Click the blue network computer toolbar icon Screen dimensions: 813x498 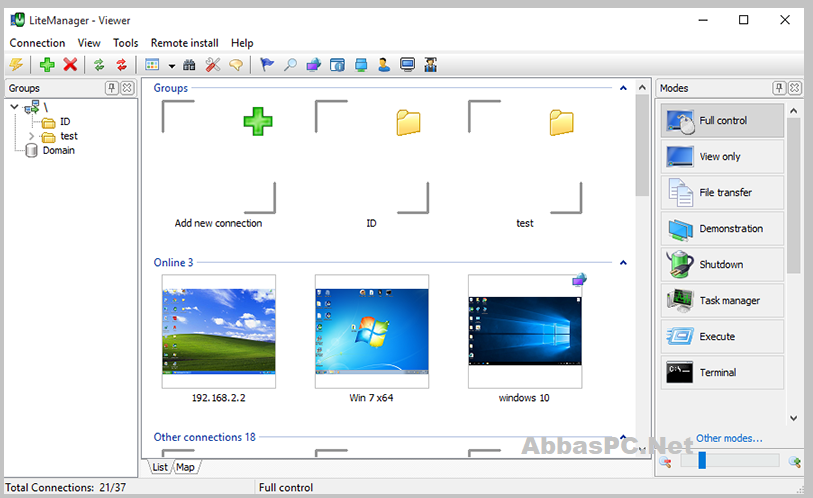[361, 65]
